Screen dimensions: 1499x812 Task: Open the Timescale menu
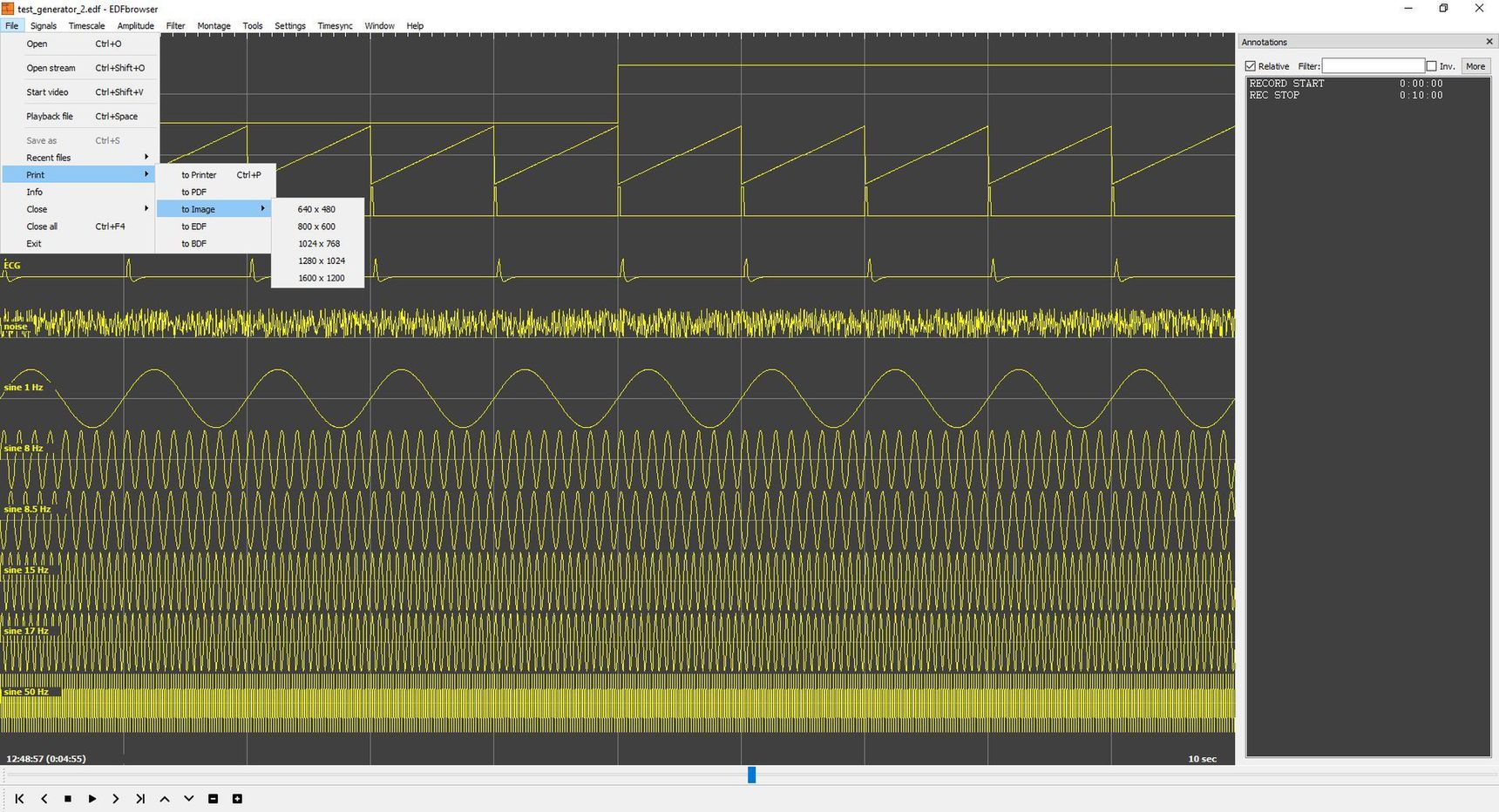point(86,26)
